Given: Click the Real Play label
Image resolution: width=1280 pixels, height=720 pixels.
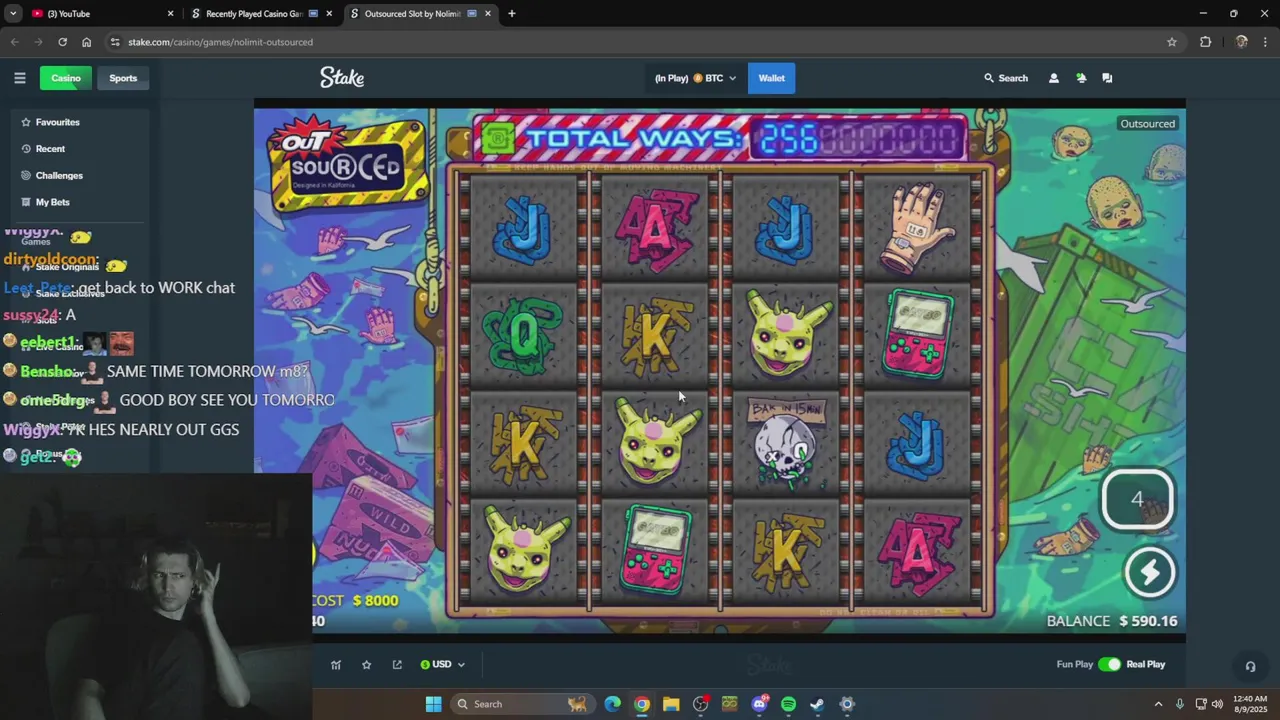Looking at the screenshot, I should pyautogui.click(x=1146, y=665).
